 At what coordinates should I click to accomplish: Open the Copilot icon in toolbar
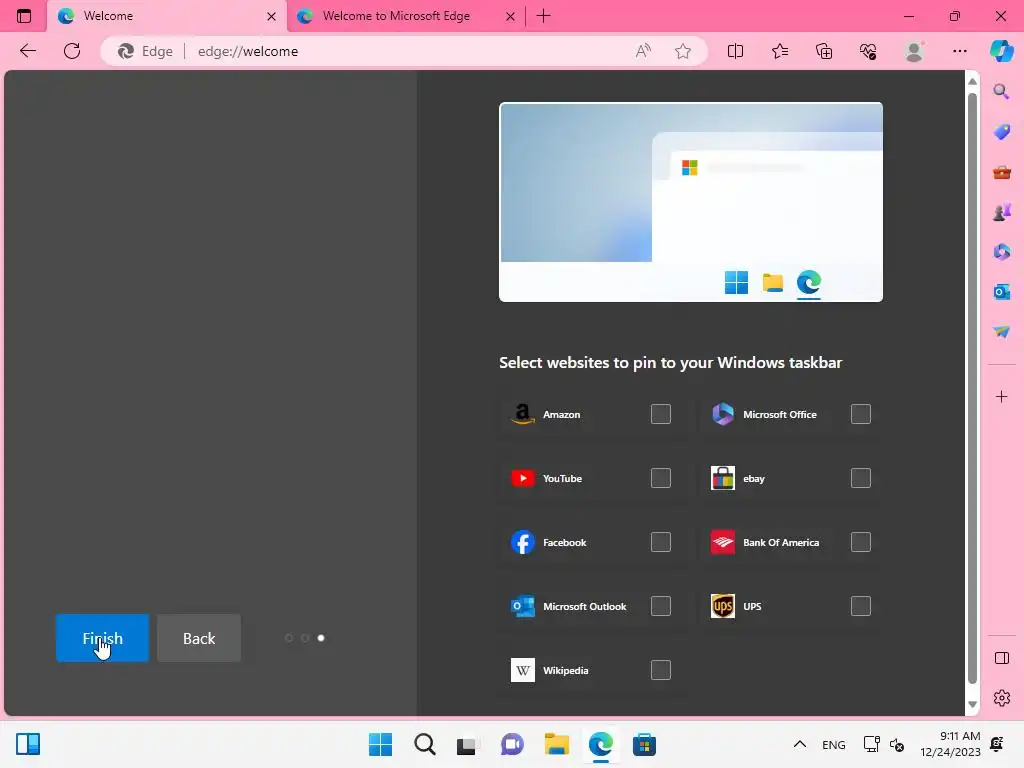coord(1002,51)
